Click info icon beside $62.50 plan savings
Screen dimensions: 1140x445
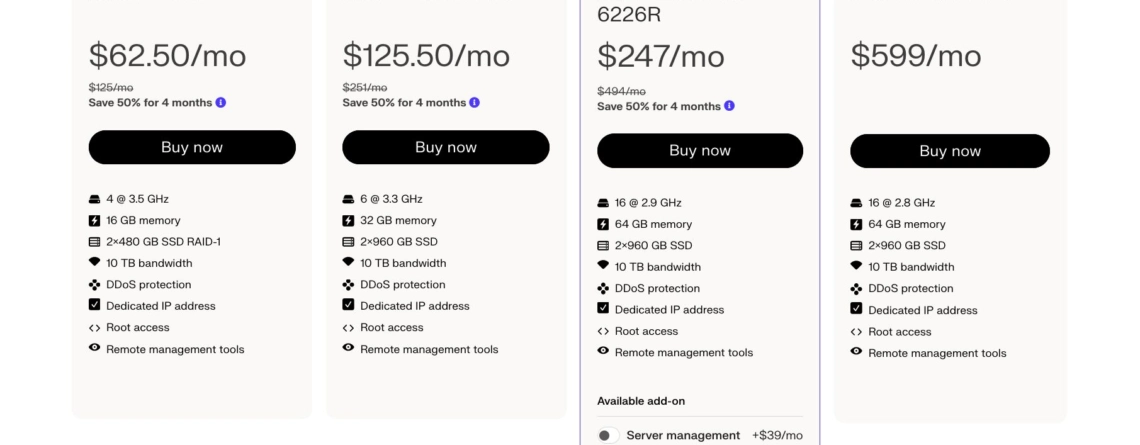(221, 103)
